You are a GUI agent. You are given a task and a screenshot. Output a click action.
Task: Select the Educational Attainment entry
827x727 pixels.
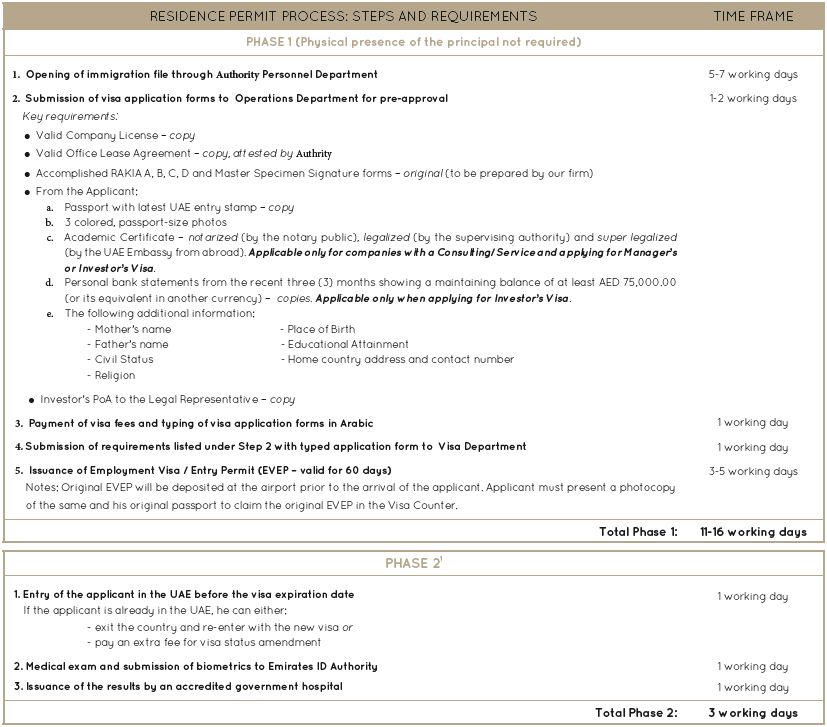pos(344,345)
